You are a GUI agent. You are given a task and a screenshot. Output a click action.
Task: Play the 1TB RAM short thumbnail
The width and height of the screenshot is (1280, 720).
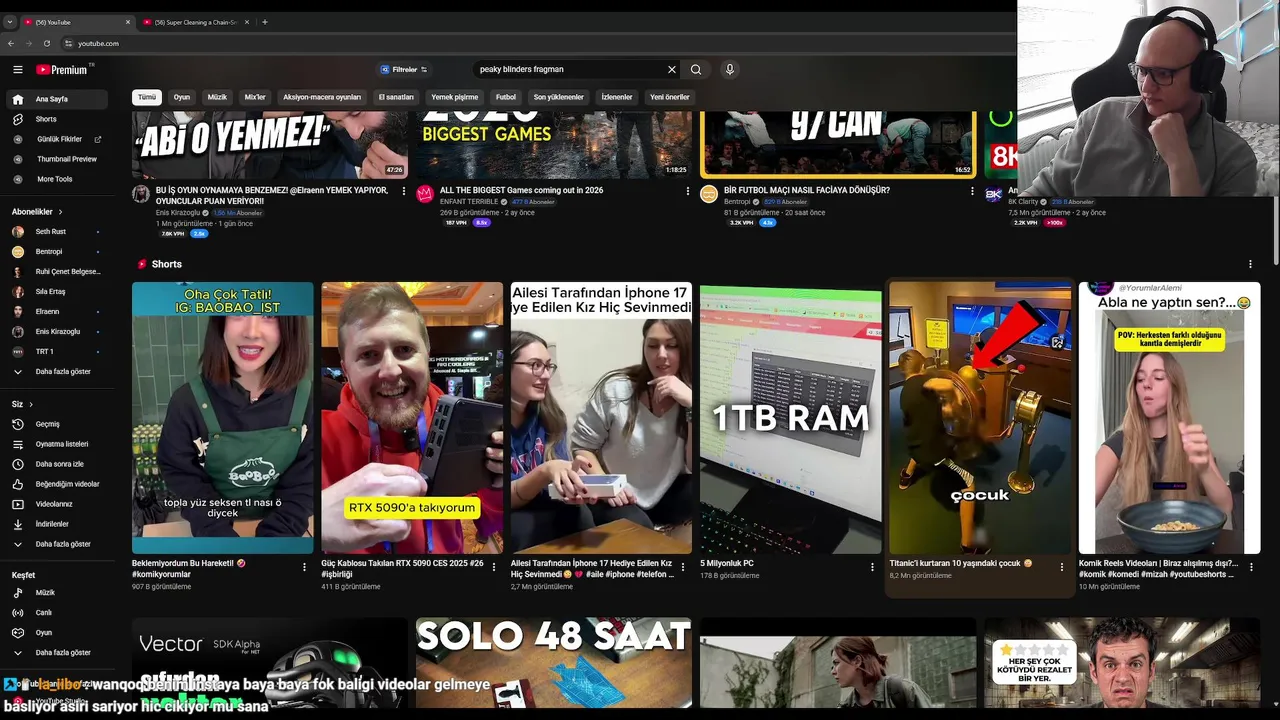click(x=791, y=418)
